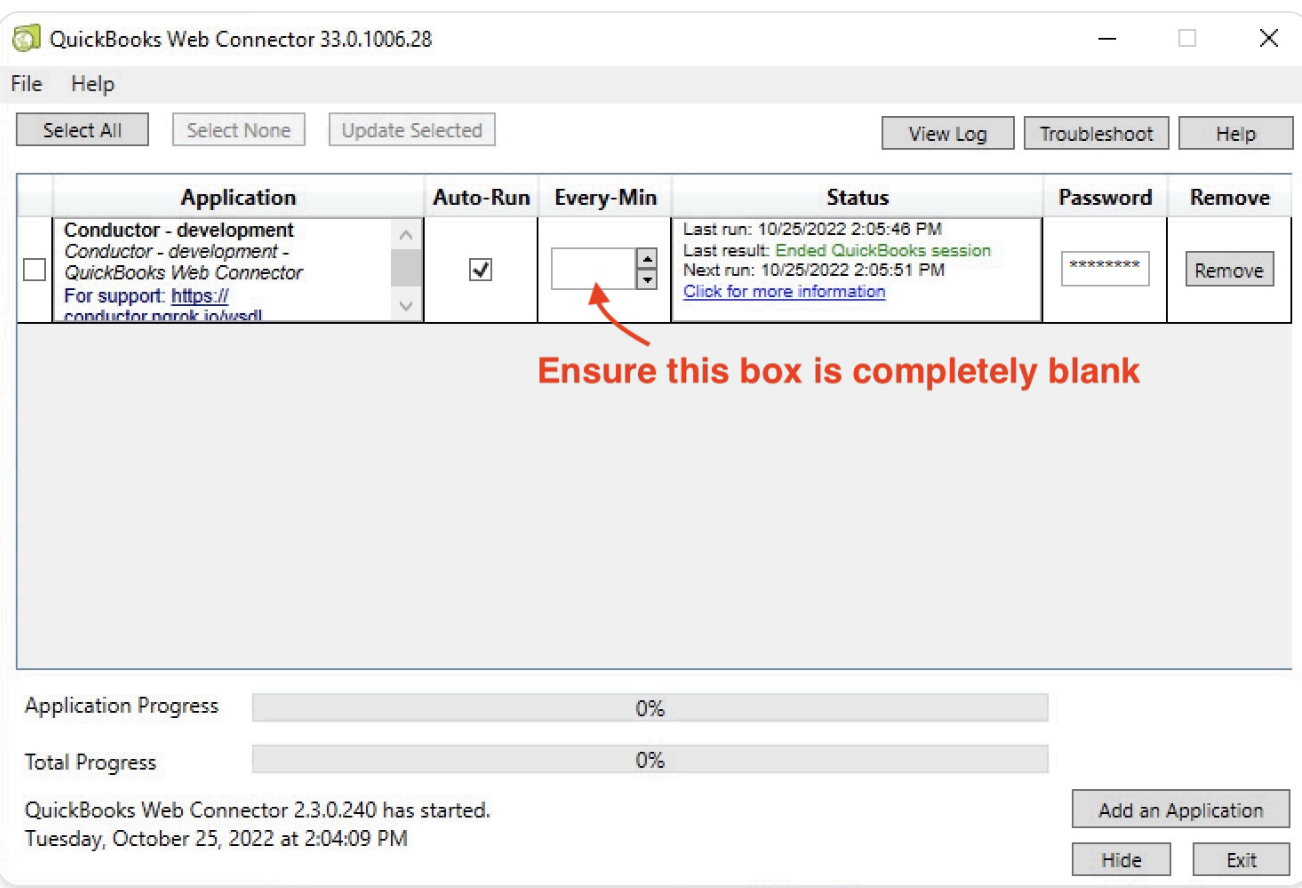Click the Total Progress bar
The width and height of the screenshot is (1302, 888).
click(x=650, y=759)
